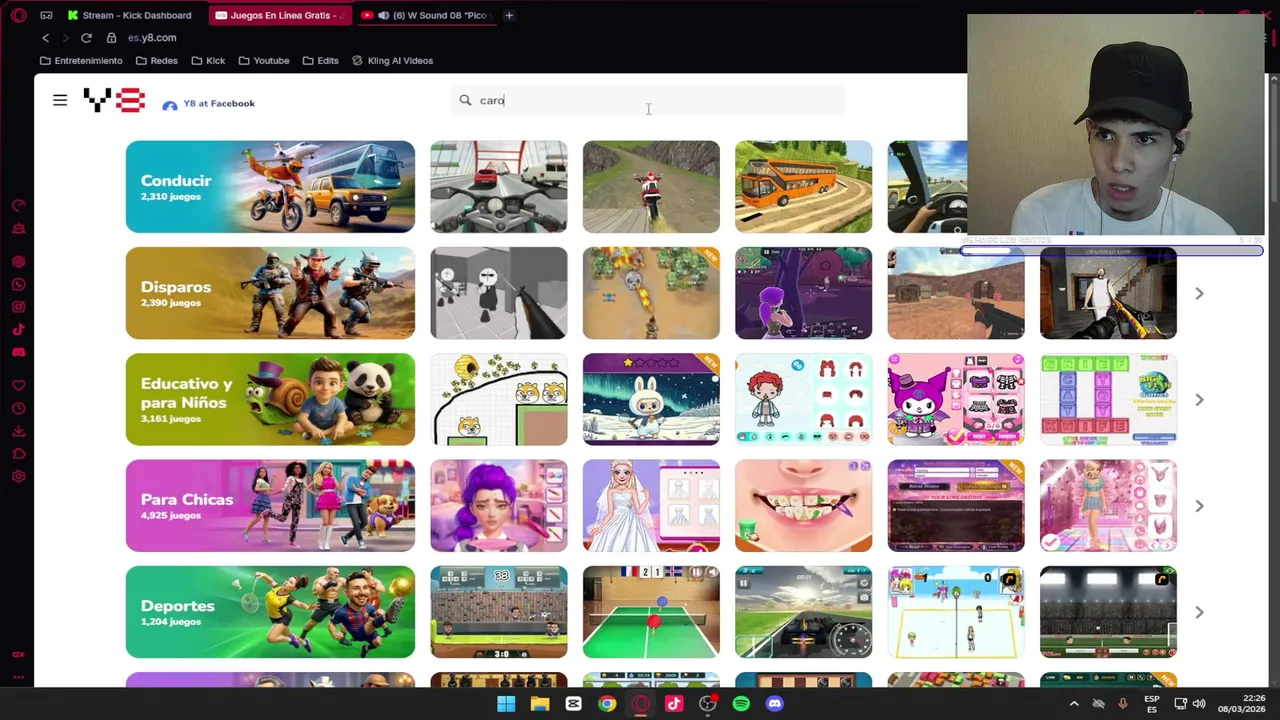Open Kling AI Videos bookmark
Viewport: 1280px width, 720px height.
[x=392, y=61]
